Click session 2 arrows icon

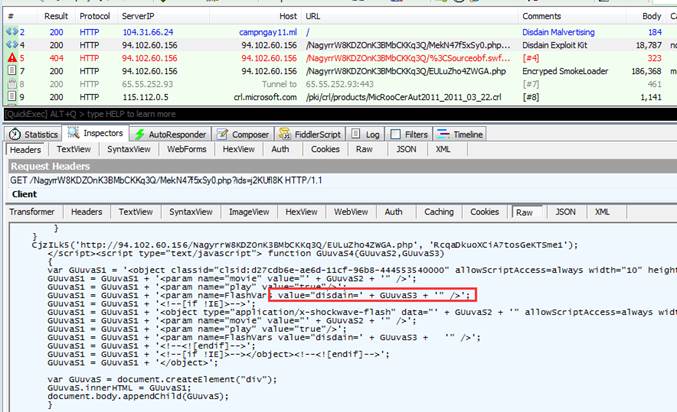[x=12, y=32]
